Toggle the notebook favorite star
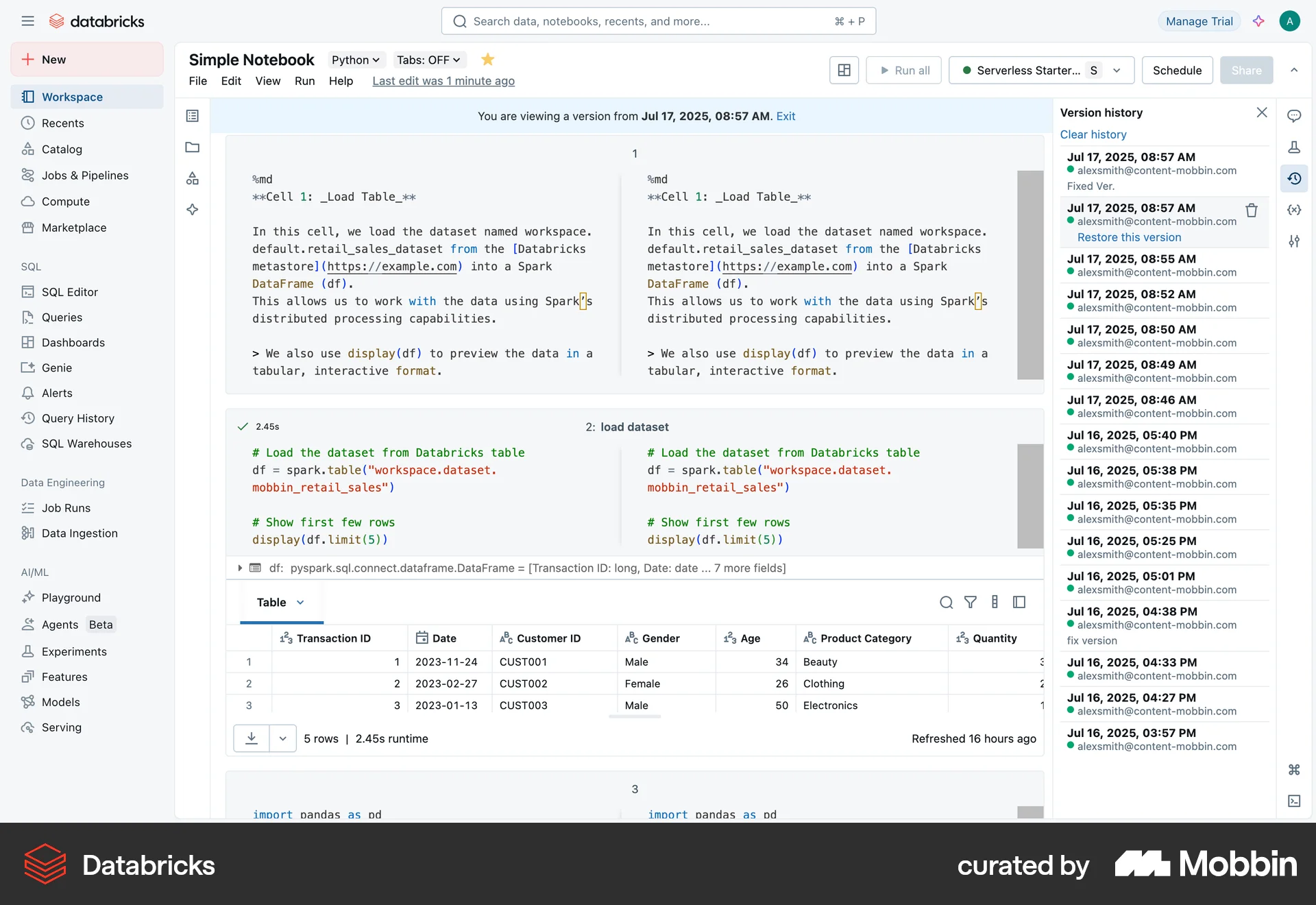The image size is (1316, 905). click(x=487, y=60)
